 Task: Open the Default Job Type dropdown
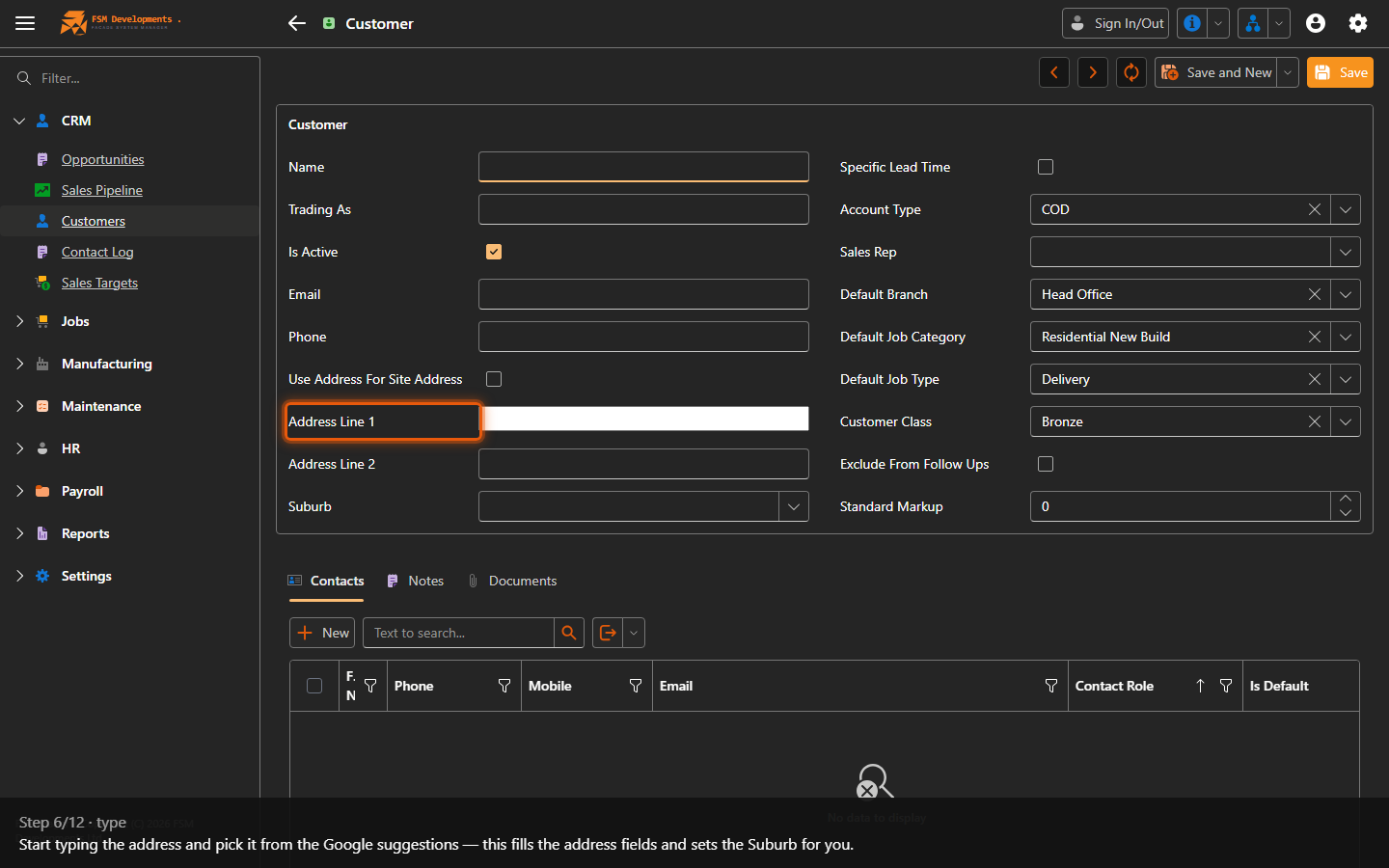[x=1346, y=379]
